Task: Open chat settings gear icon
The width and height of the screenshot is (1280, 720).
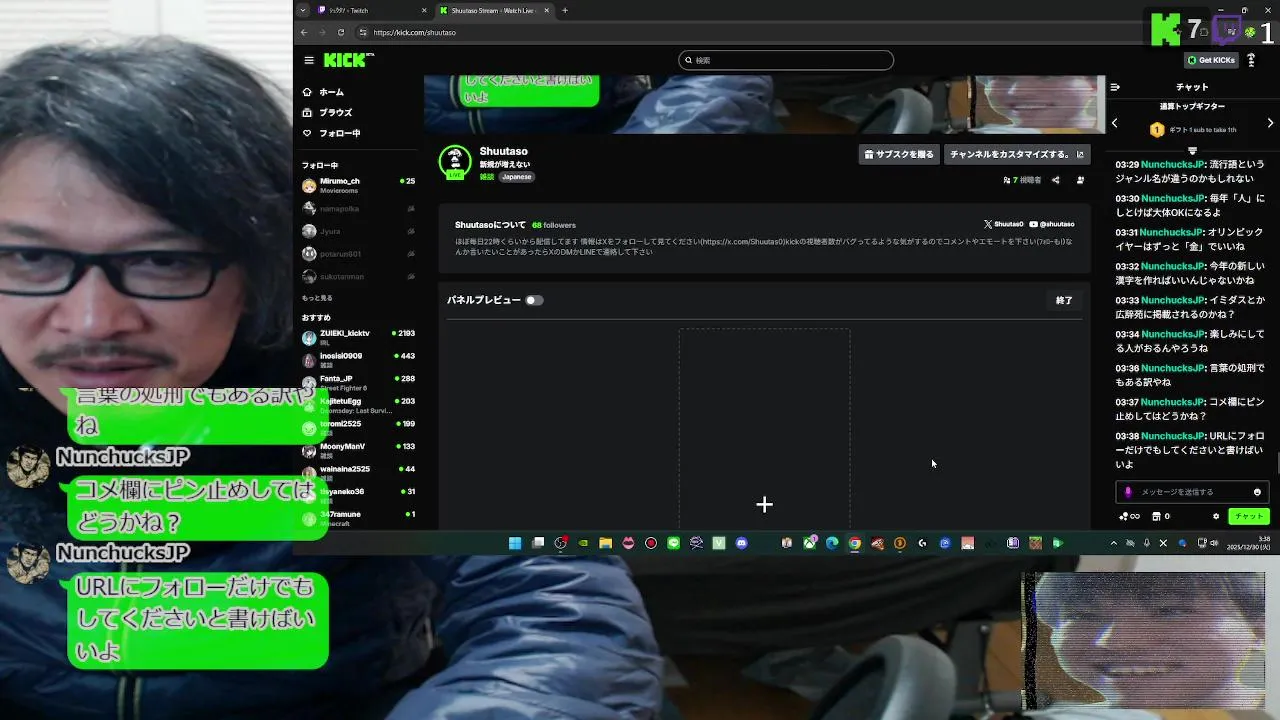Action: tap(1216, 516)
